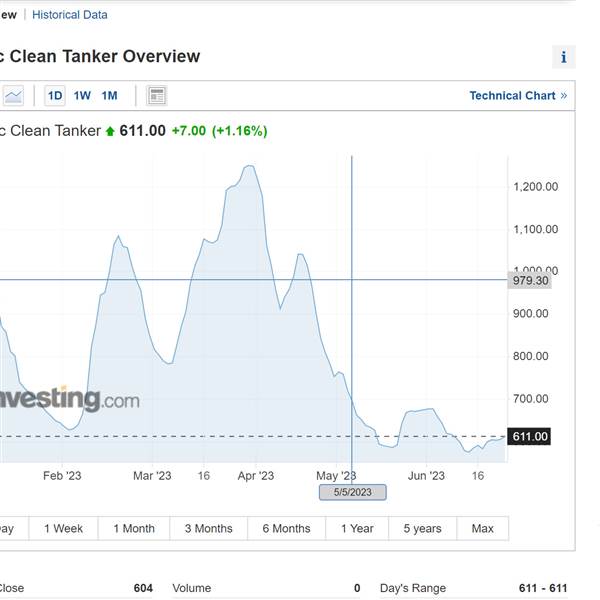
Task: Click the double chevron next to Technical Chart
Action: click(564, 96)
